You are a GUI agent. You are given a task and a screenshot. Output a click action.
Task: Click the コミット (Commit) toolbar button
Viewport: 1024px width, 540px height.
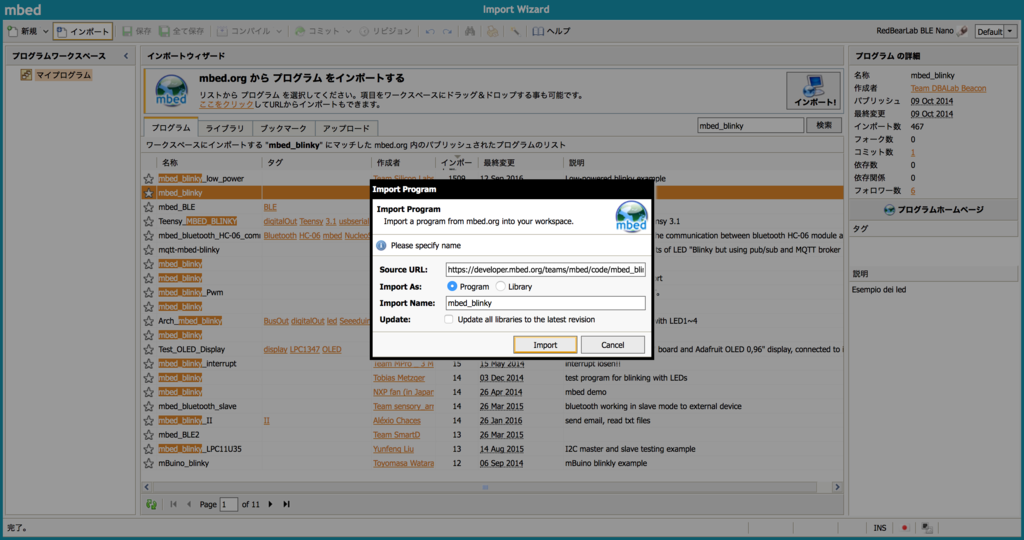pyautogui.click(x=317, y=31)
